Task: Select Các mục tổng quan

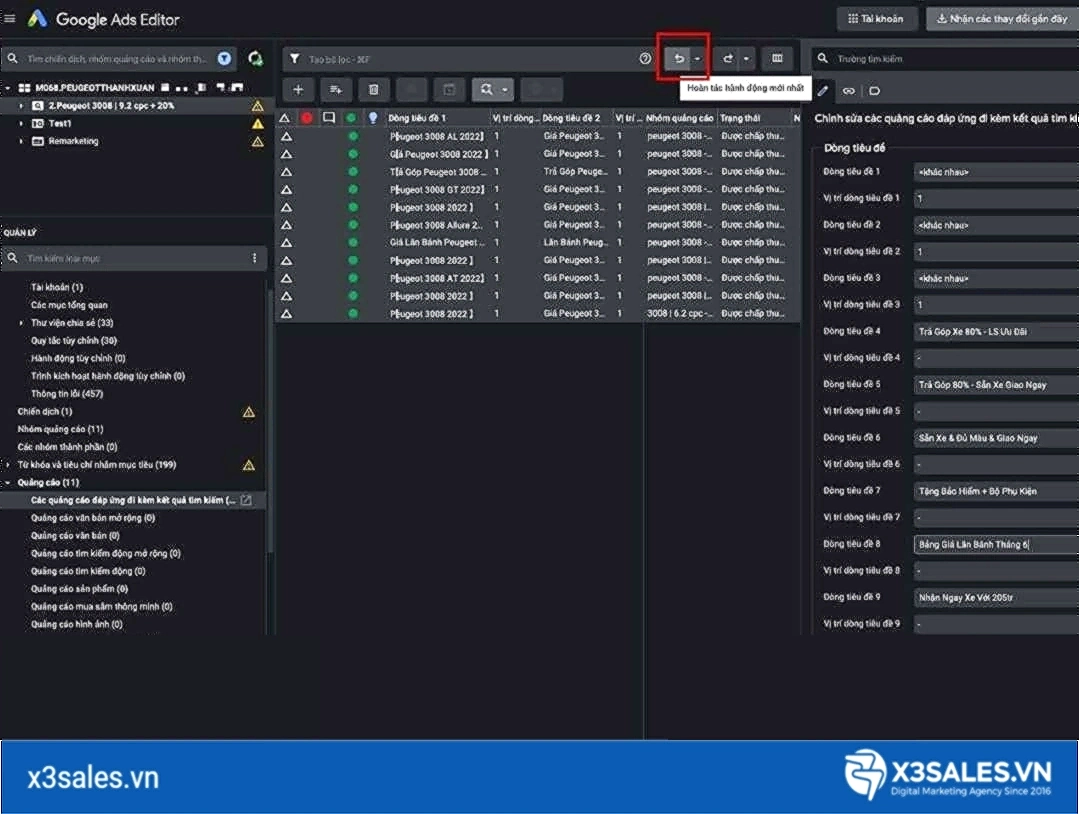Action: coord(69,305)
